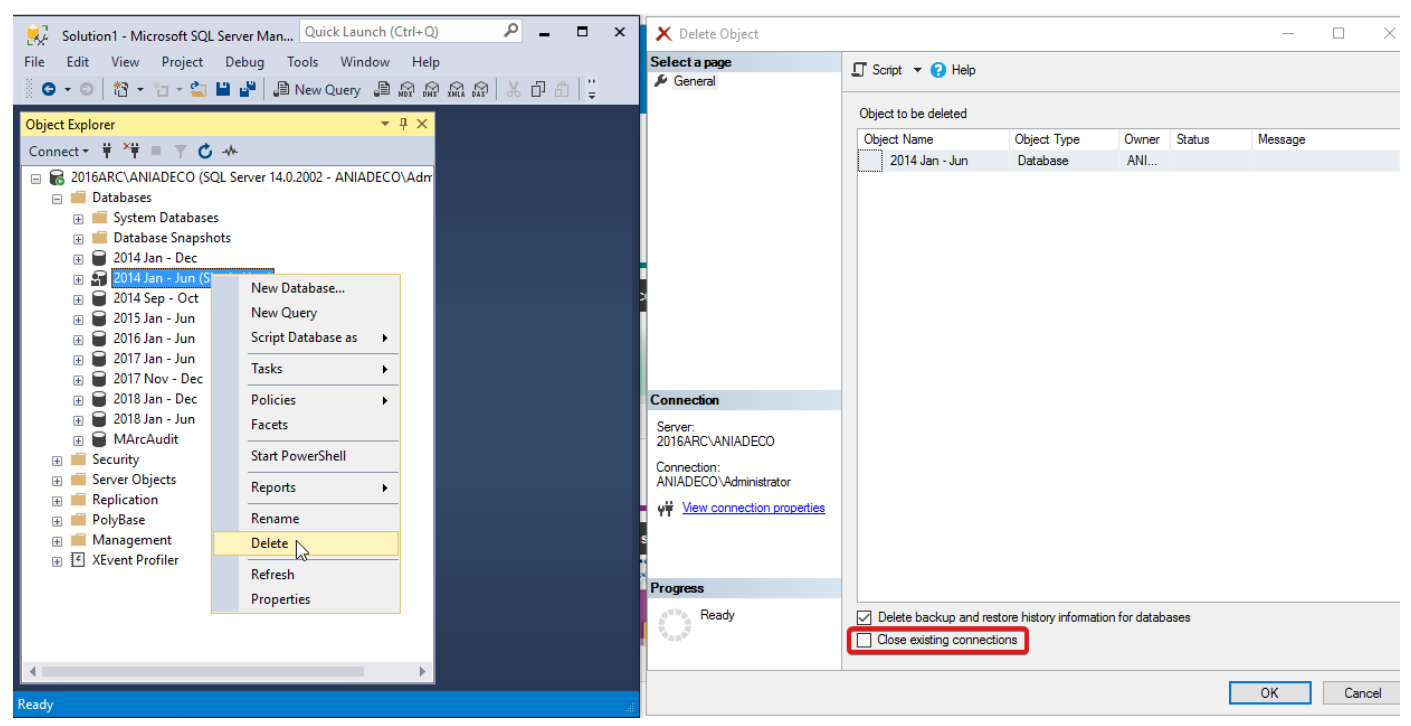Click the Disconnect icon in Object Explorer
Viewport: 1411px width, 726px height.
[131, 151]
